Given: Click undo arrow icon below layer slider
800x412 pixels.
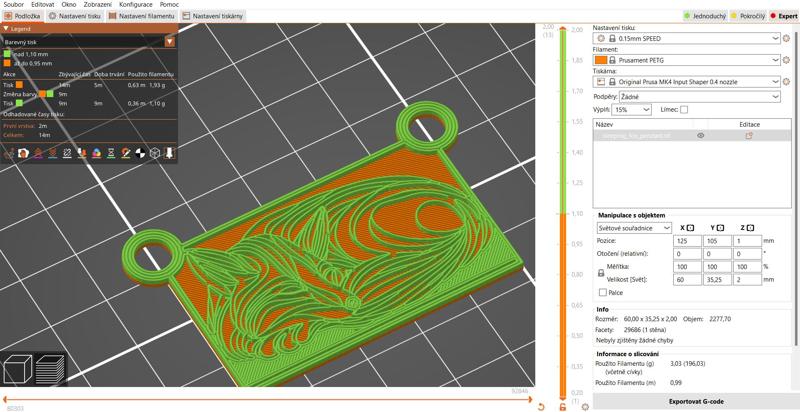Looking at the screenshot, I should [x=541, y=407].
